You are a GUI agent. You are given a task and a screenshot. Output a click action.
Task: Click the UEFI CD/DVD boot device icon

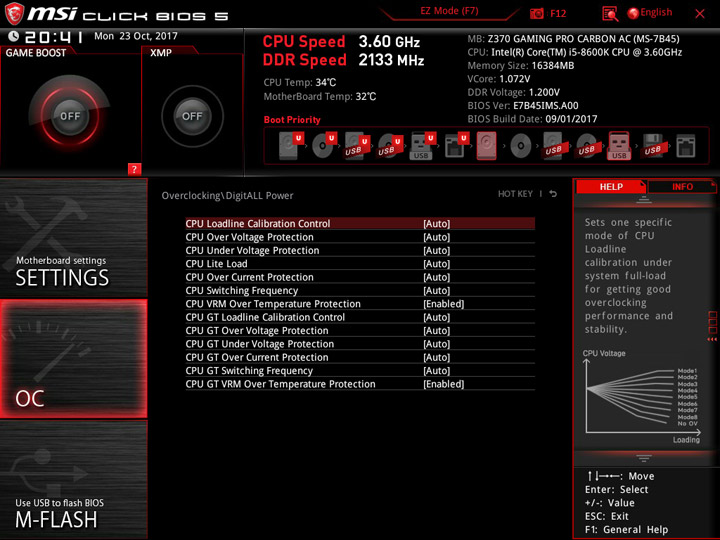324,146
